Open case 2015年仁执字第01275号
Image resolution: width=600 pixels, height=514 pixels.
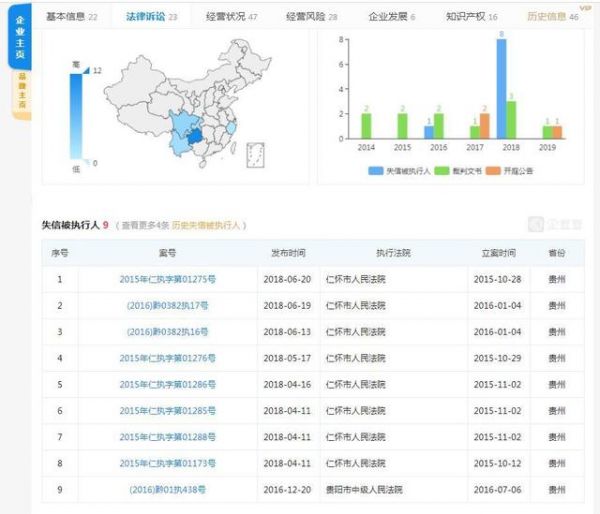pos(168,280)
